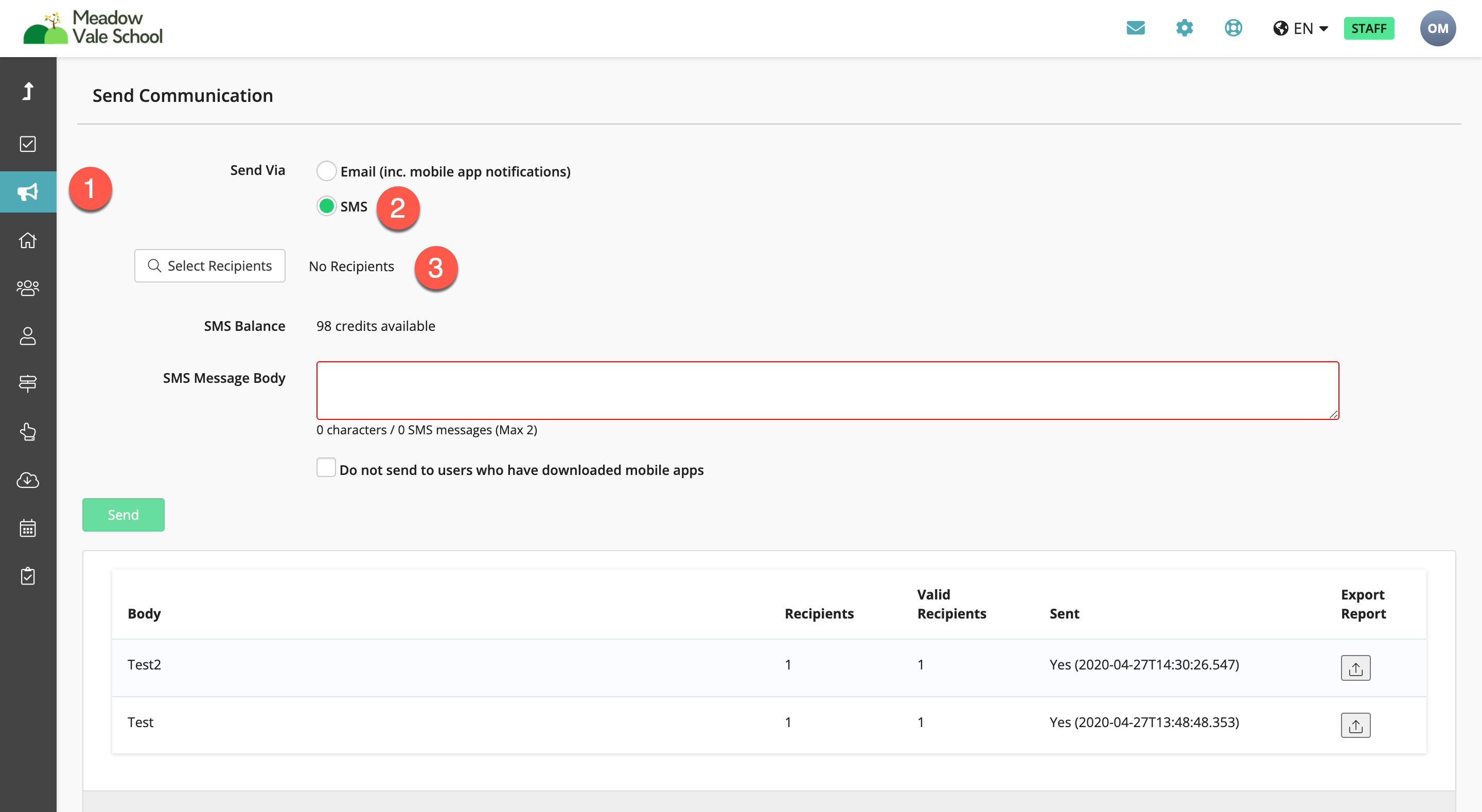Select the SMS radio button
Screen dimensions: 1482x812
tap(326, 206)
